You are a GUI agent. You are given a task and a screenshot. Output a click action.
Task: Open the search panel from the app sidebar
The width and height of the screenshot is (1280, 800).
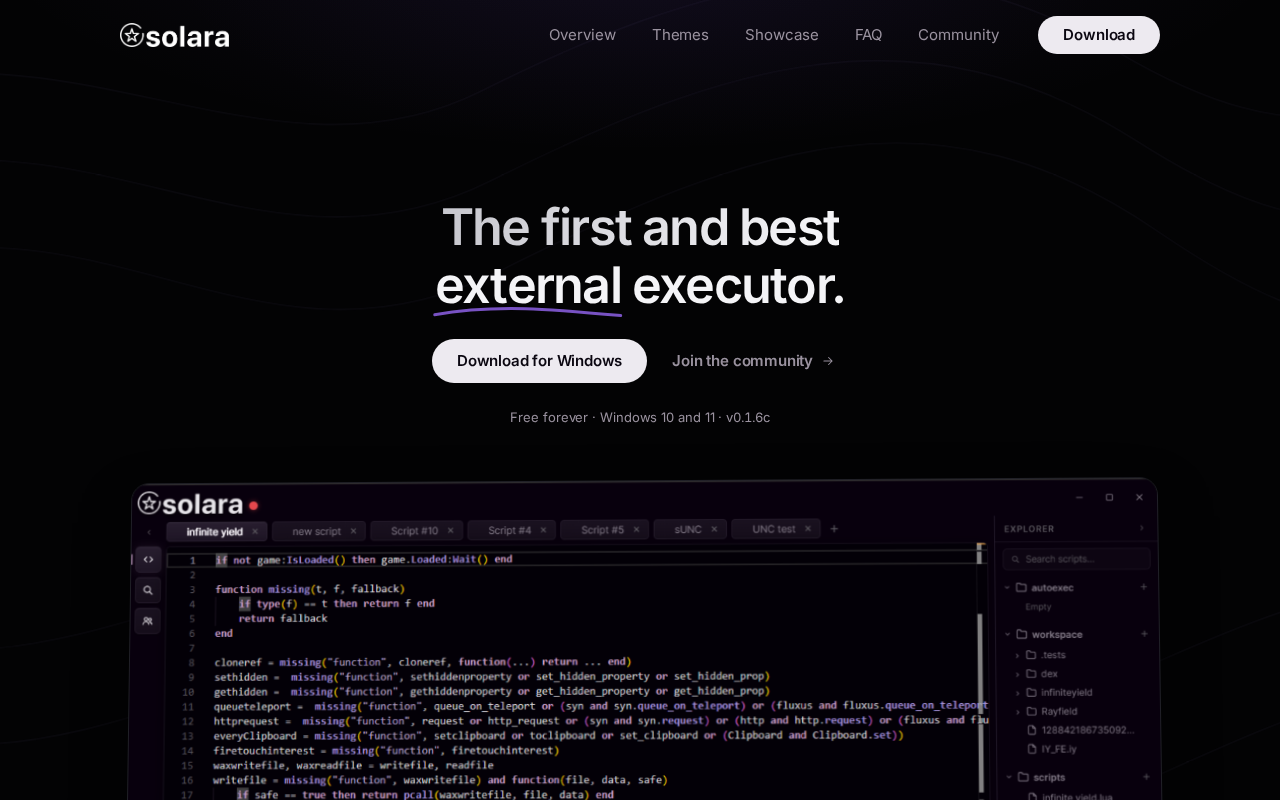(148, 590)
